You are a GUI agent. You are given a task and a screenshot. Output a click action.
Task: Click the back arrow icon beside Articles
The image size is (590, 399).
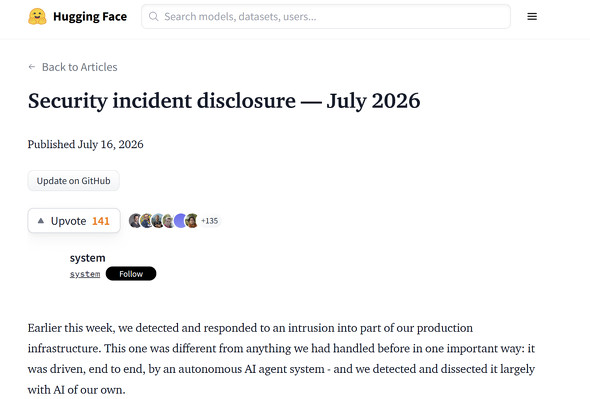coord(32,67)
